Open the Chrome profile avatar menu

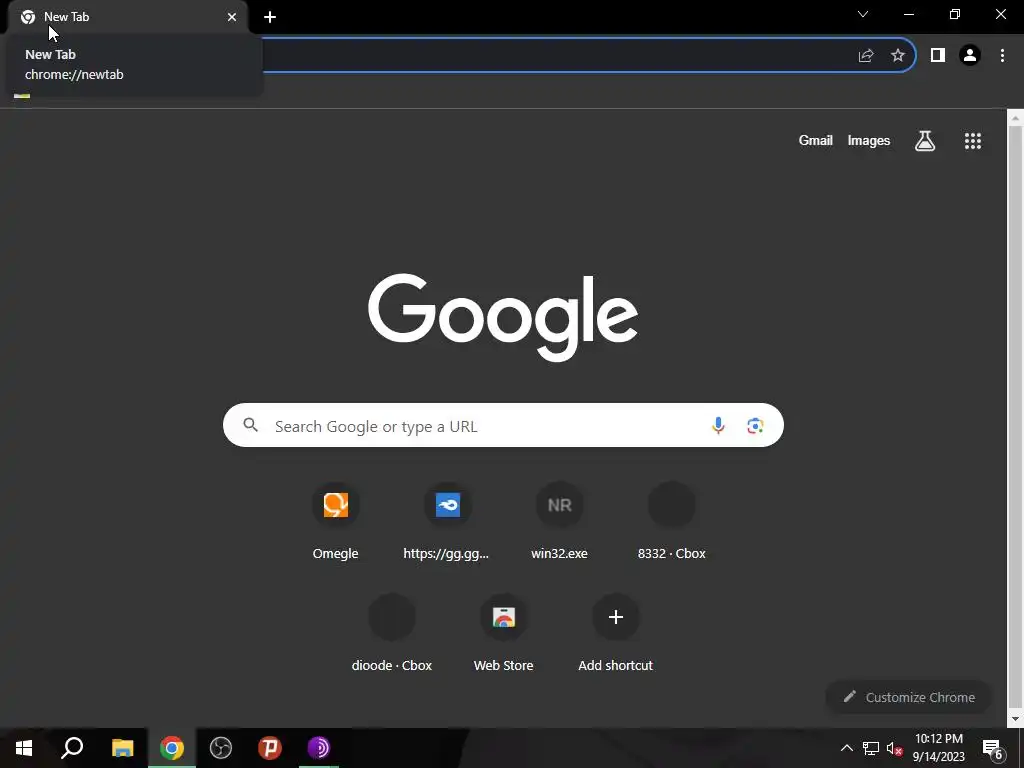point(970,56)
